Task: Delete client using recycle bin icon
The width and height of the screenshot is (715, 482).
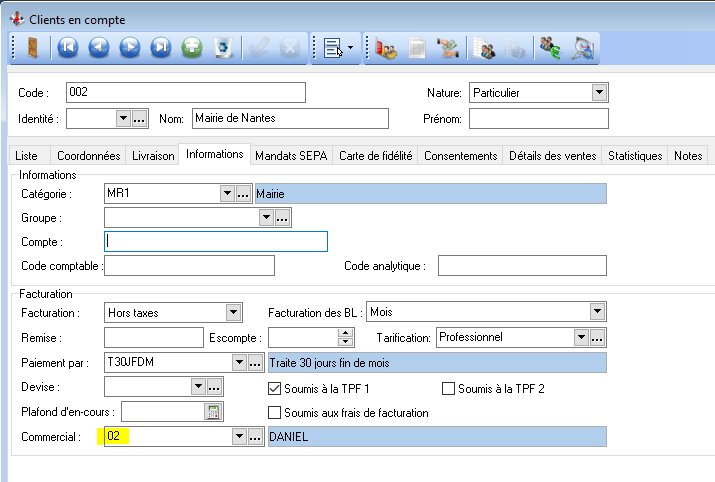Action: click(x=223, y=47)
